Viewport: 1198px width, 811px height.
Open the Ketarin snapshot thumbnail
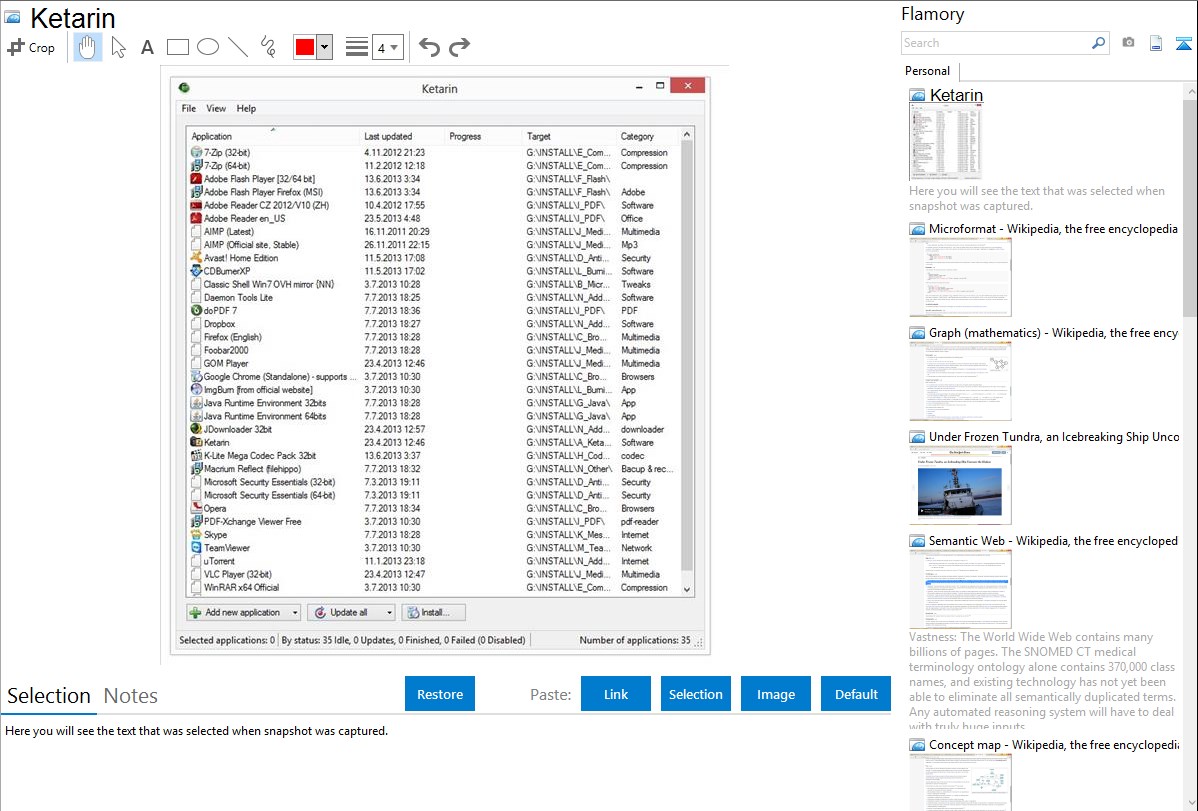(x=945, y=142)
